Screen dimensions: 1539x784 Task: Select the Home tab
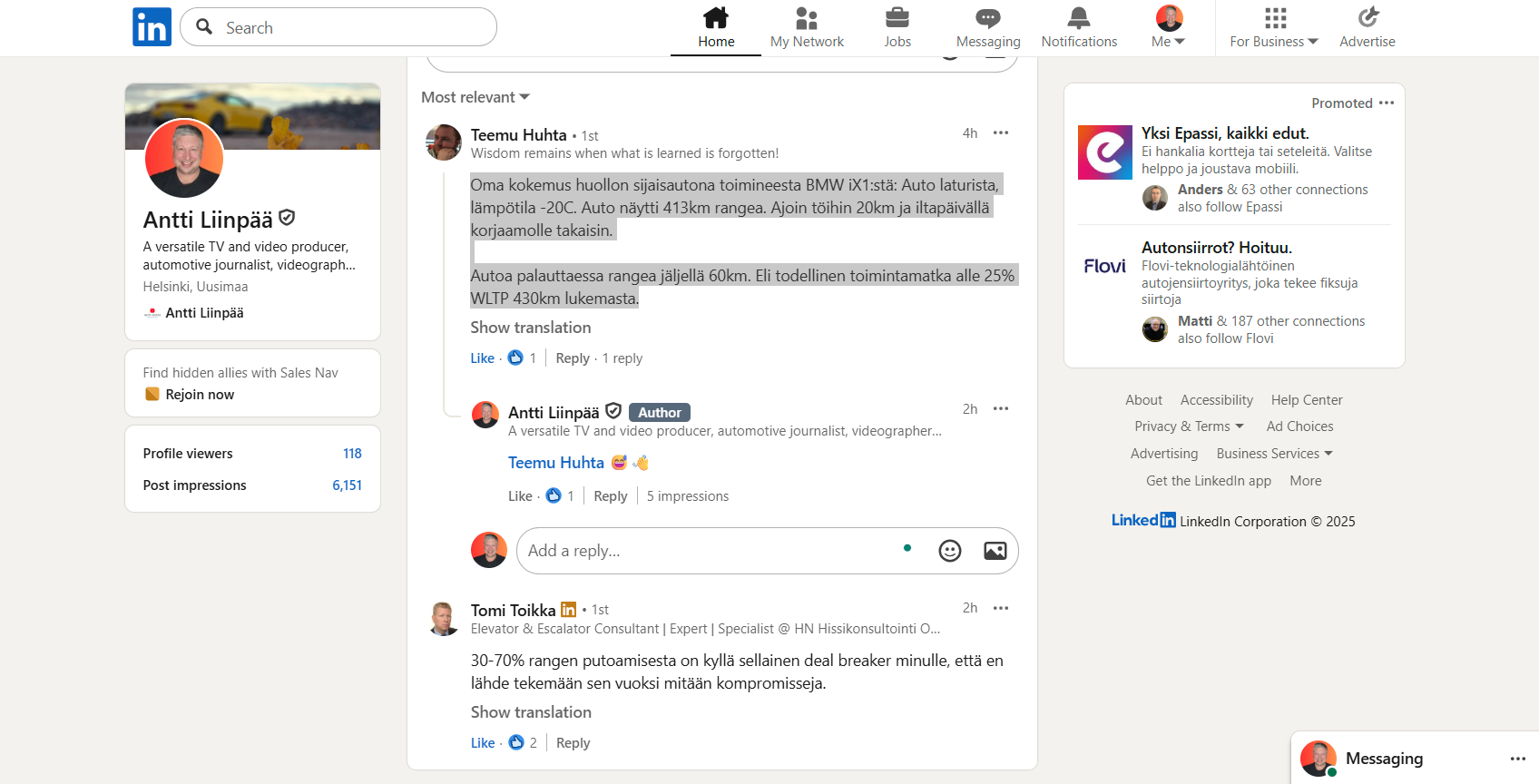(x=716, y=27)
